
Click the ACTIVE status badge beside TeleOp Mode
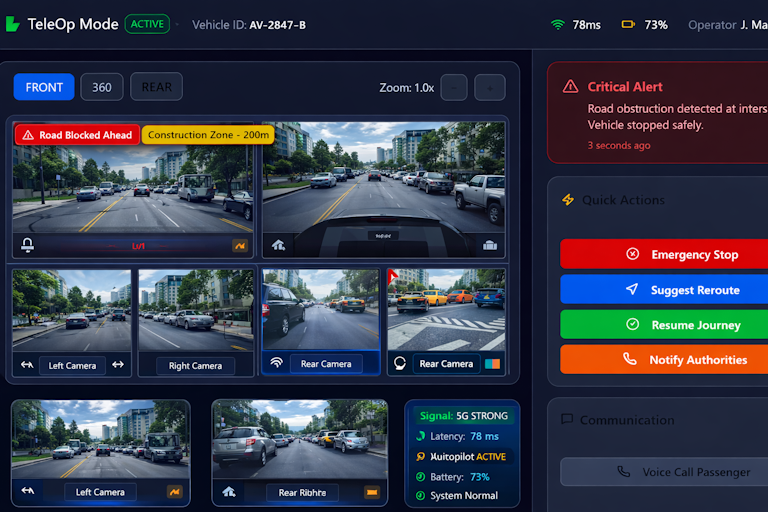147,24
